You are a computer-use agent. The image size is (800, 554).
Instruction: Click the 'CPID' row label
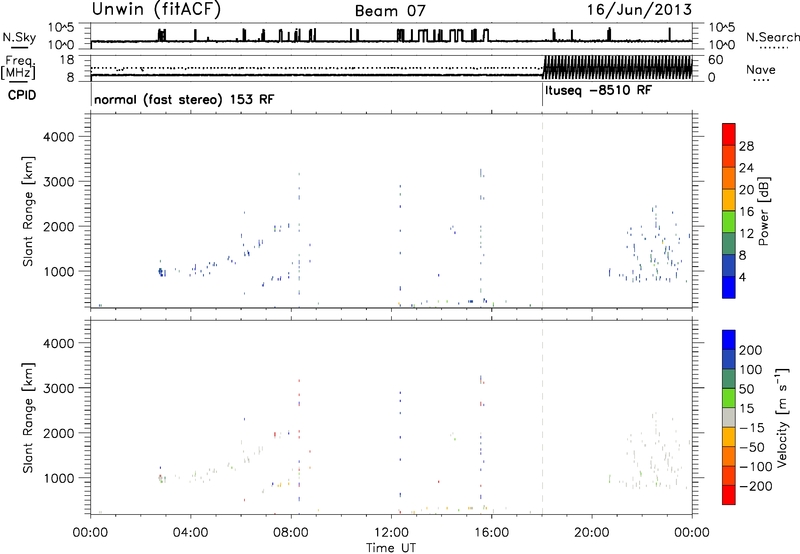[x=22, y=95]
